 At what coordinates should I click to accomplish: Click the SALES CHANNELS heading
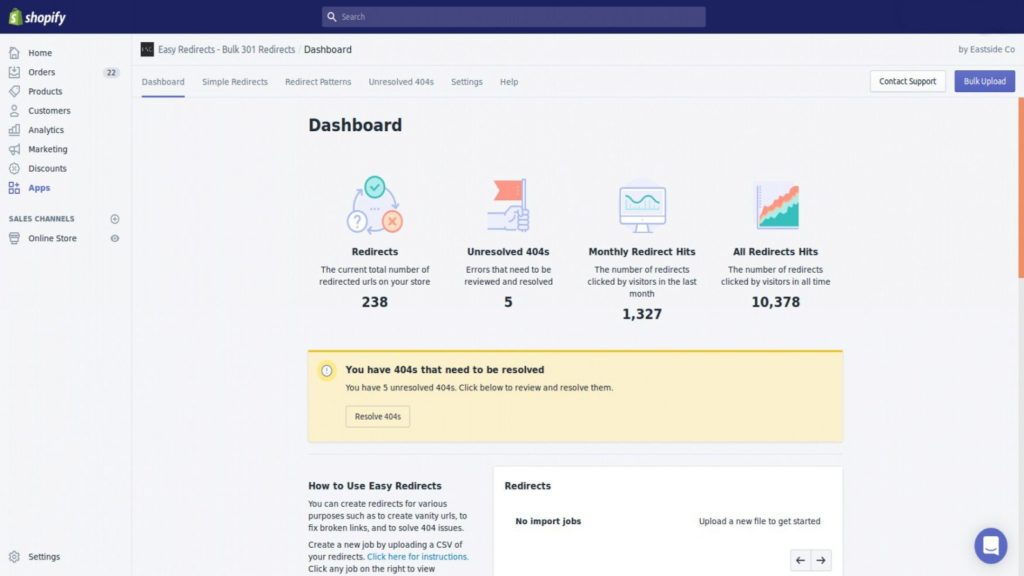41,219
